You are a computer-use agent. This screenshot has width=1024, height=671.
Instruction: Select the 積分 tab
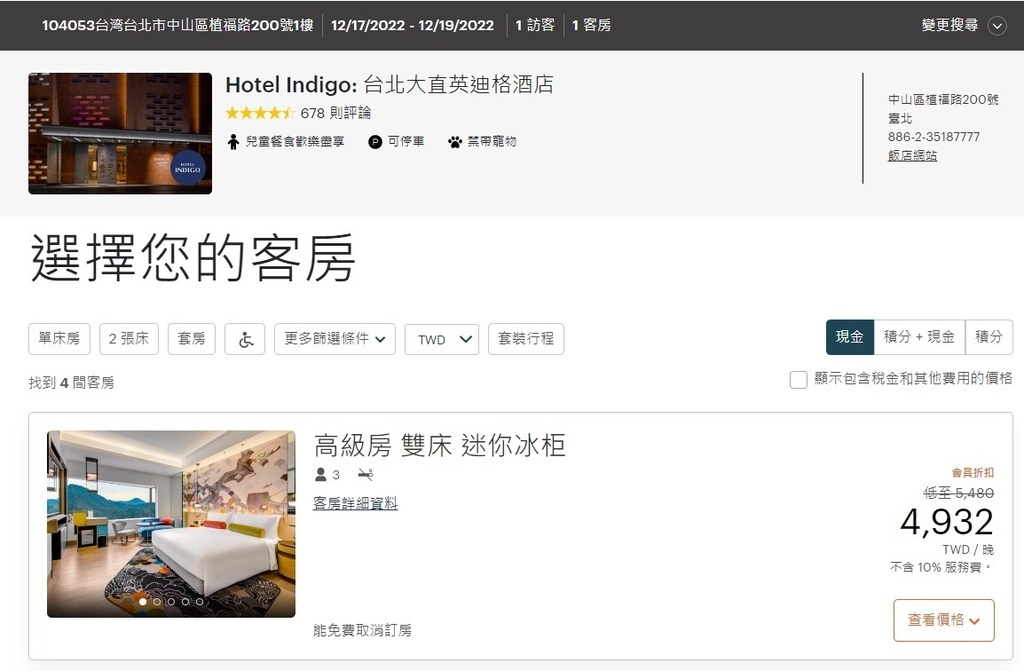(x=989, y=337)
